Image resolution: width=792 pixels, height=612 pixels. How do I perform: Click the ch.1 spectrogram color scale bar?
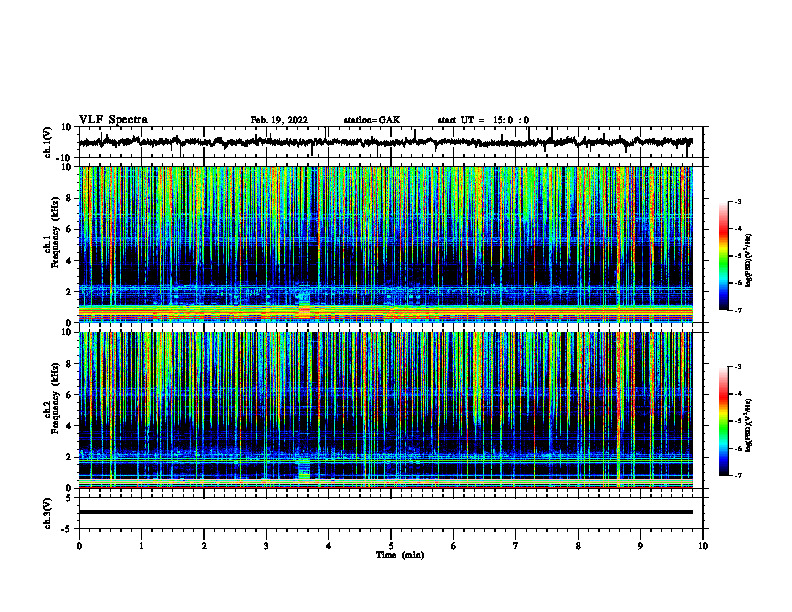click(x=724, y=256)
